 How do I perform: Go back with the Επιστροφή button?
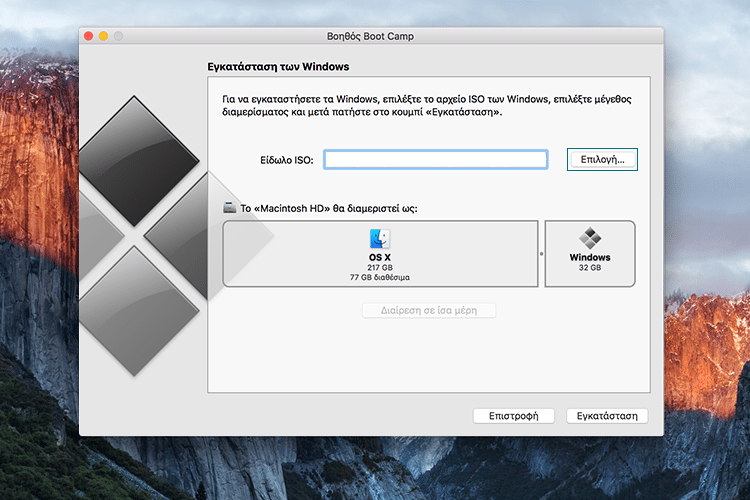click(x=514, y=416)
